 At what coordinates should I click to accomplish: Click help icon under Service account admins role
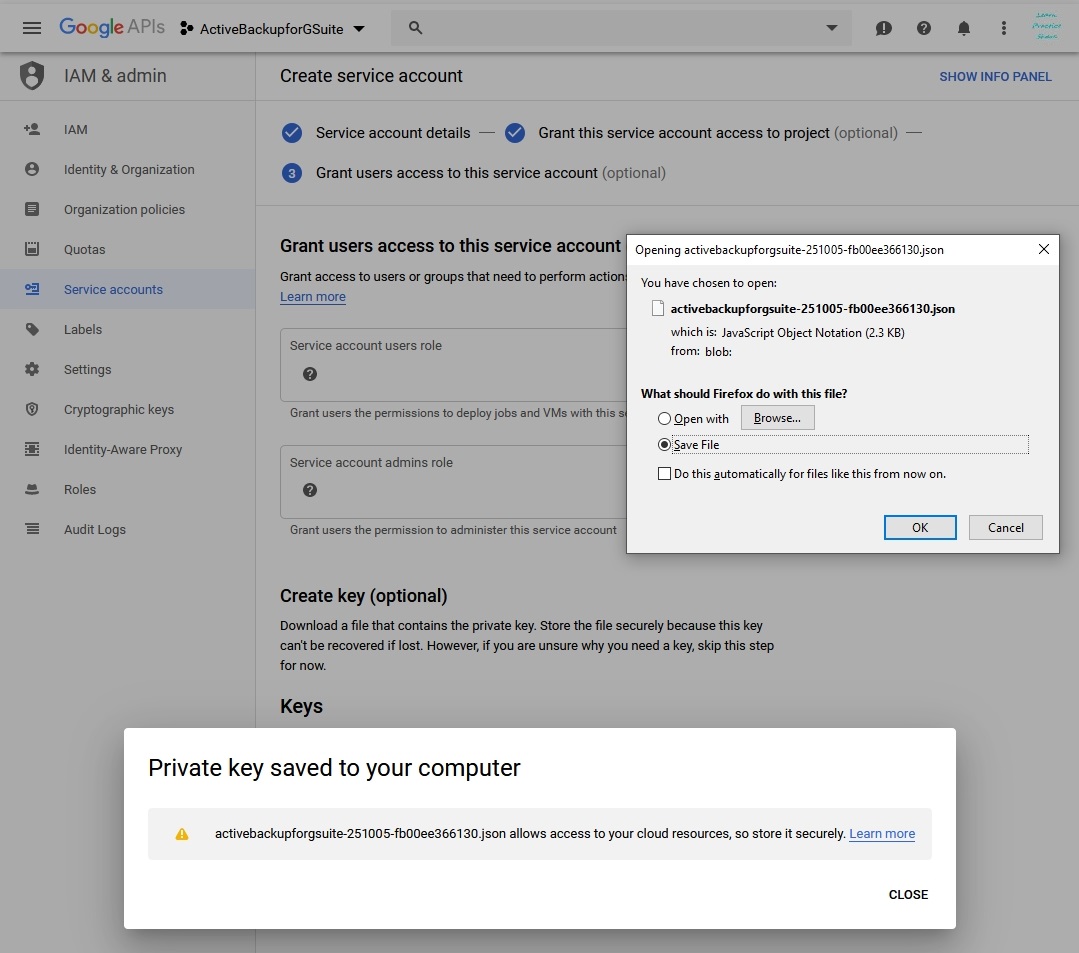[310, 490]
